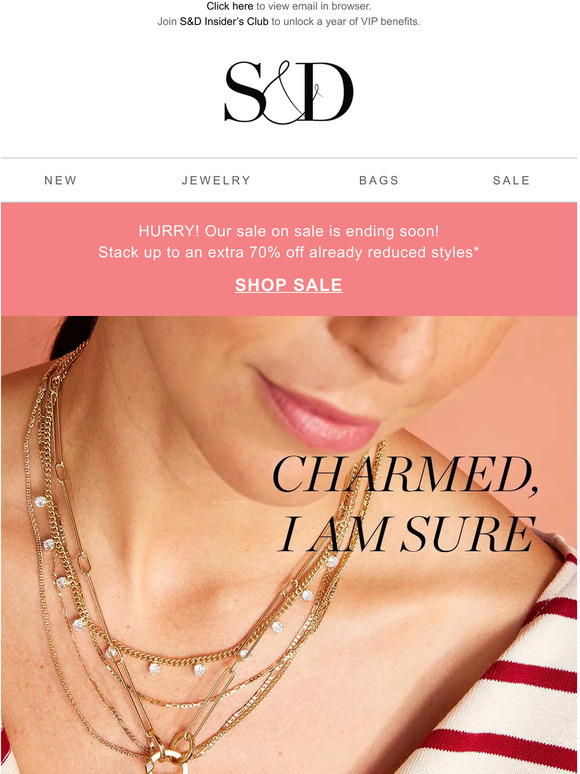Click the "I AM SURE" headline line

pos(408,534)
